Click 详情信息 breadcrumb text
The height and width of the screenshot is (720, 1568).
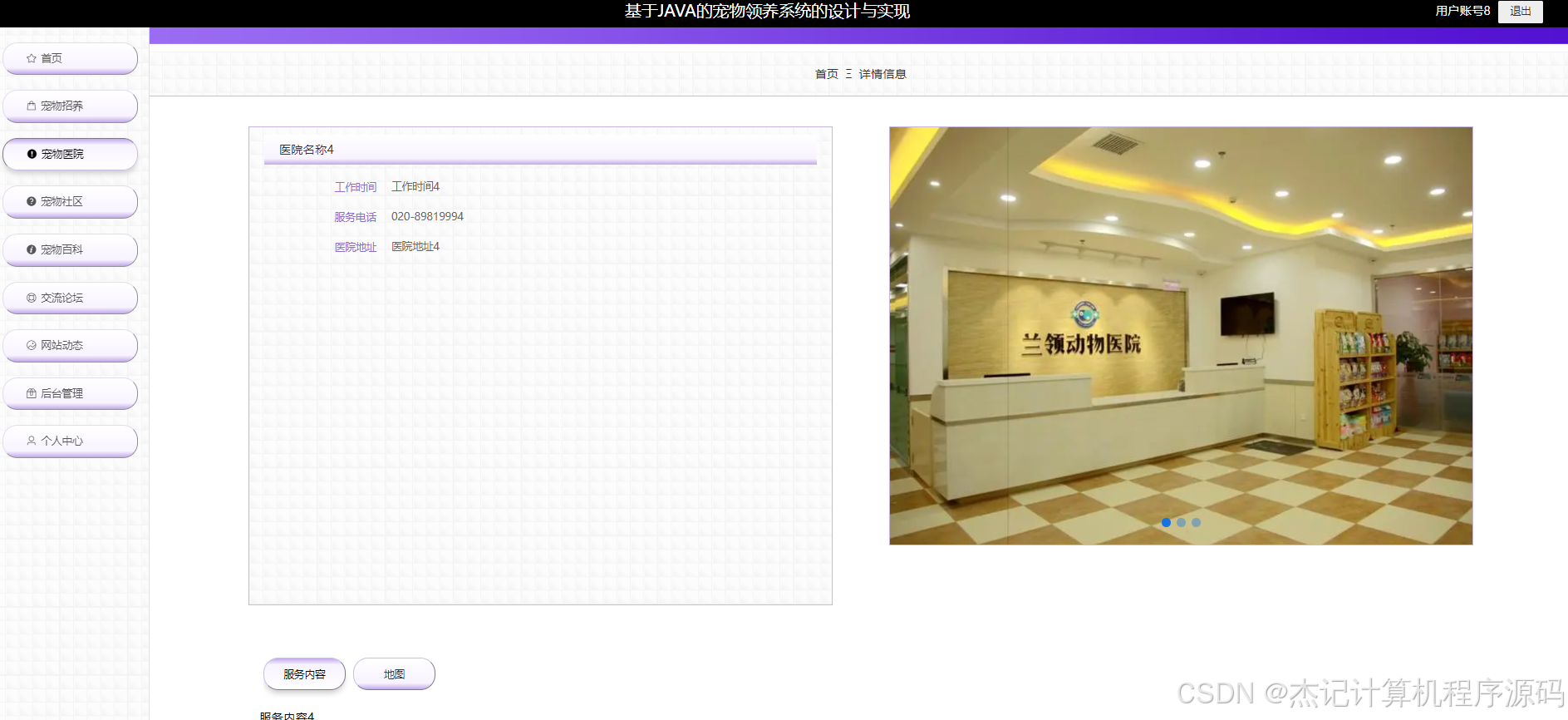pos(882,74)
